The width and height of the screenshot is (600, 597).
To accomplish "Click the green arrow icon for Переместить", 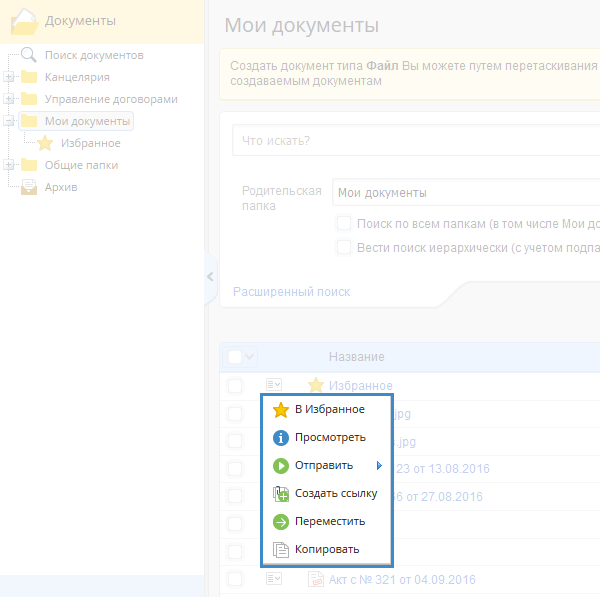I will coord(281,521).
